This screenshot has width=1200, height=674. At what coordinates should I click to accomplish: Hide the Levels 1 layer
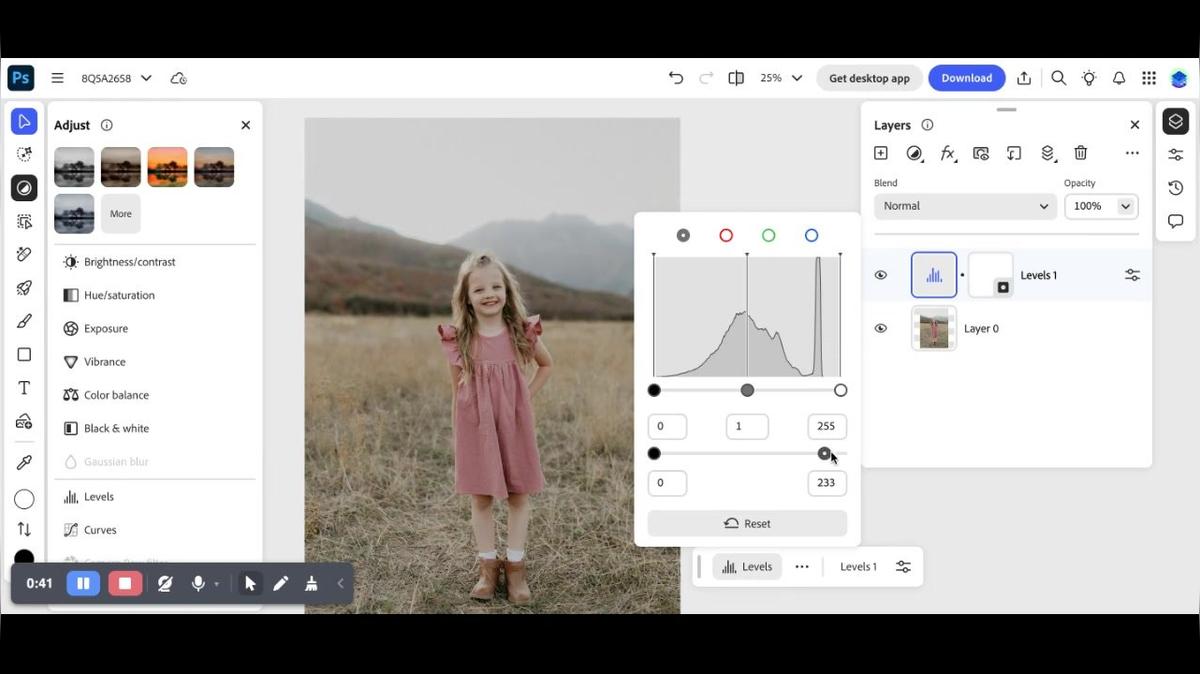point(880,275)
